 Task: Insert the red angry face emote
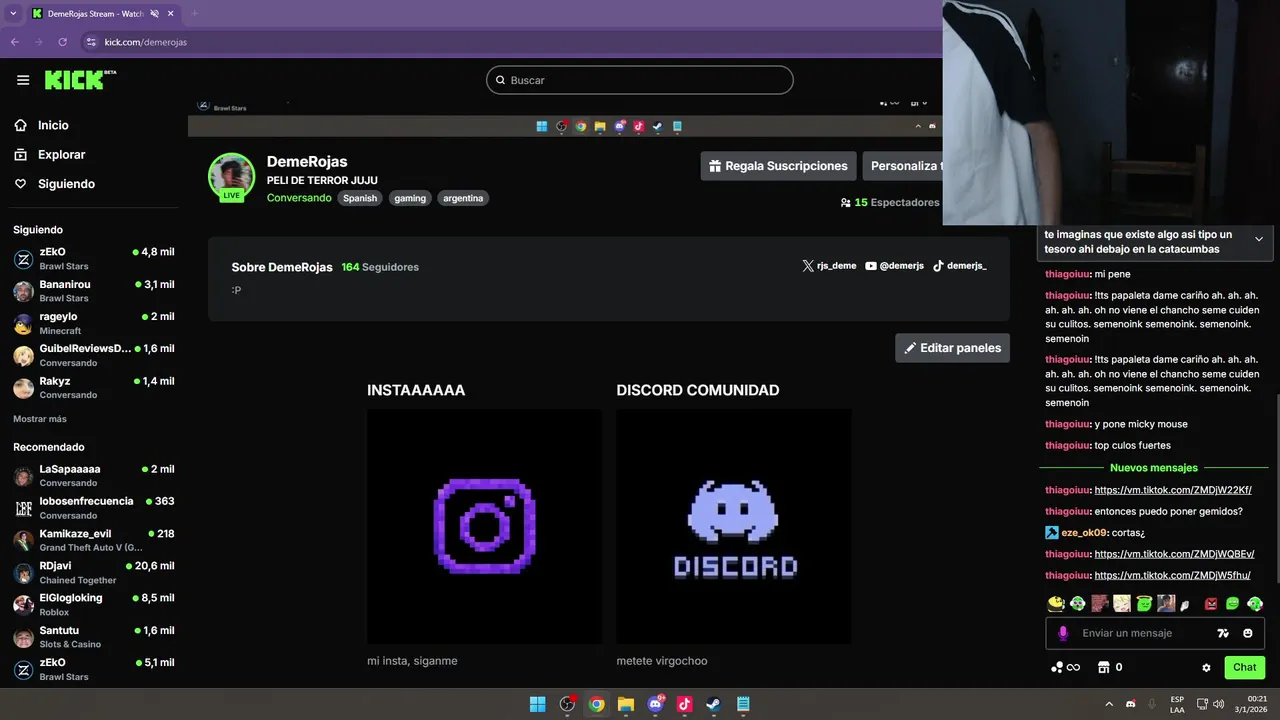point(1211,604)
